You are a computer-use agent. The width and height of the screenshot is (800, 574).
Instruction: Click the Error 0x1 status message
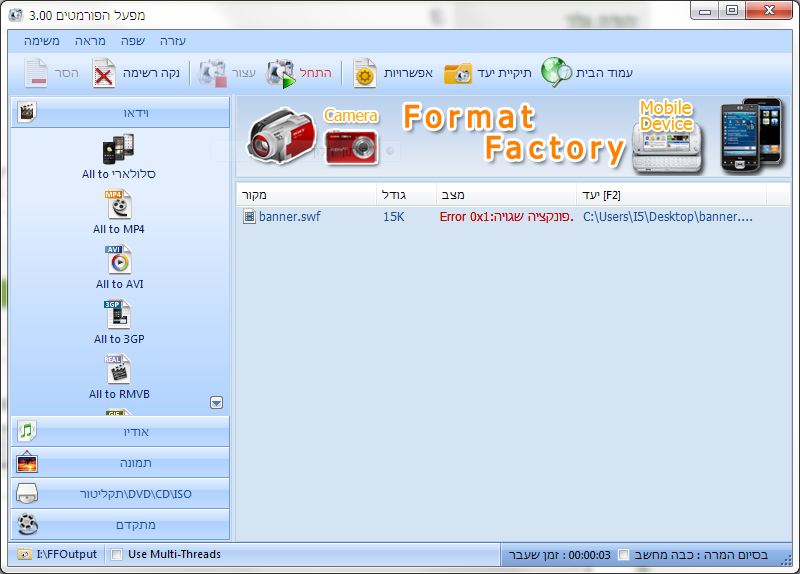506,217
